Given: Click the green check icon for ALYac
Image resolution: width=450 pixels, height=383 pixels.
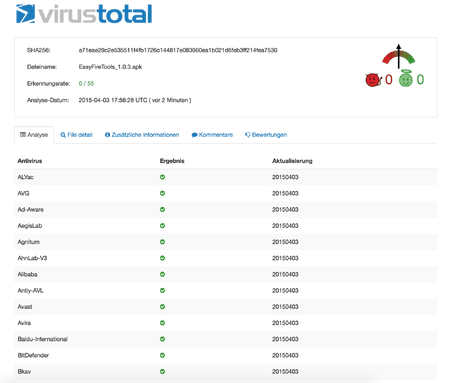Looking at the screenshot, I should click(162, 177).
